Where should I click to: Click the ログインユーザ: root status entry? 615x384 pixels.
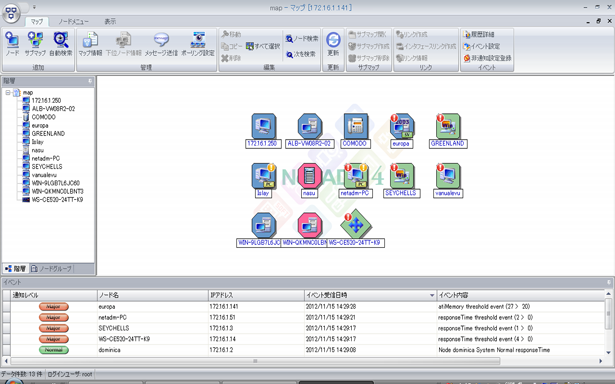pos(70,374)
